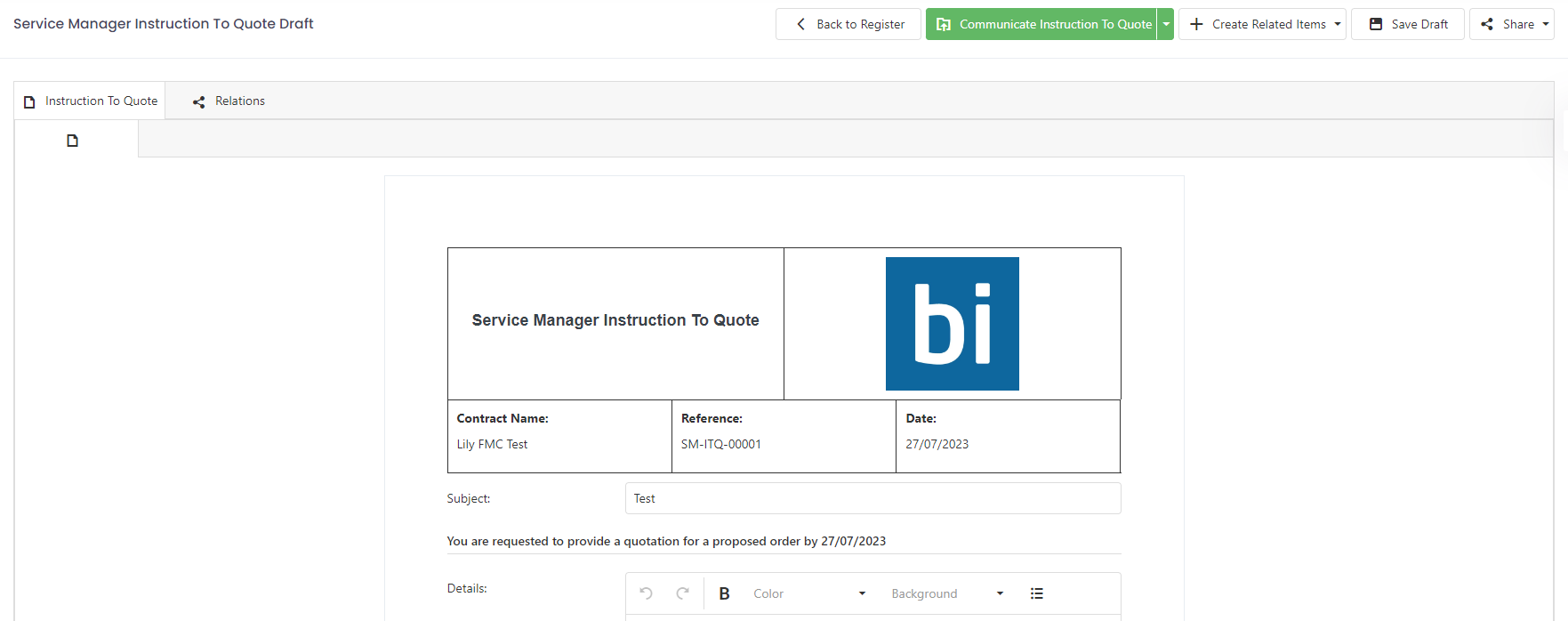This screenshot has height=621, width=1568.
Task: Undo the last edit in Details
Action: tap(647, 593)
